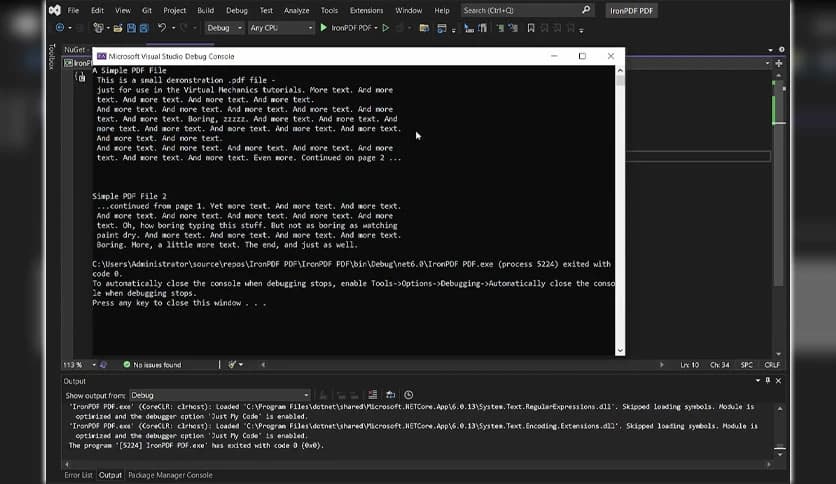This screenshot has height=484, width=836.
Task: Click the IronPDF PDF solution name button
Action: (631, 11)
